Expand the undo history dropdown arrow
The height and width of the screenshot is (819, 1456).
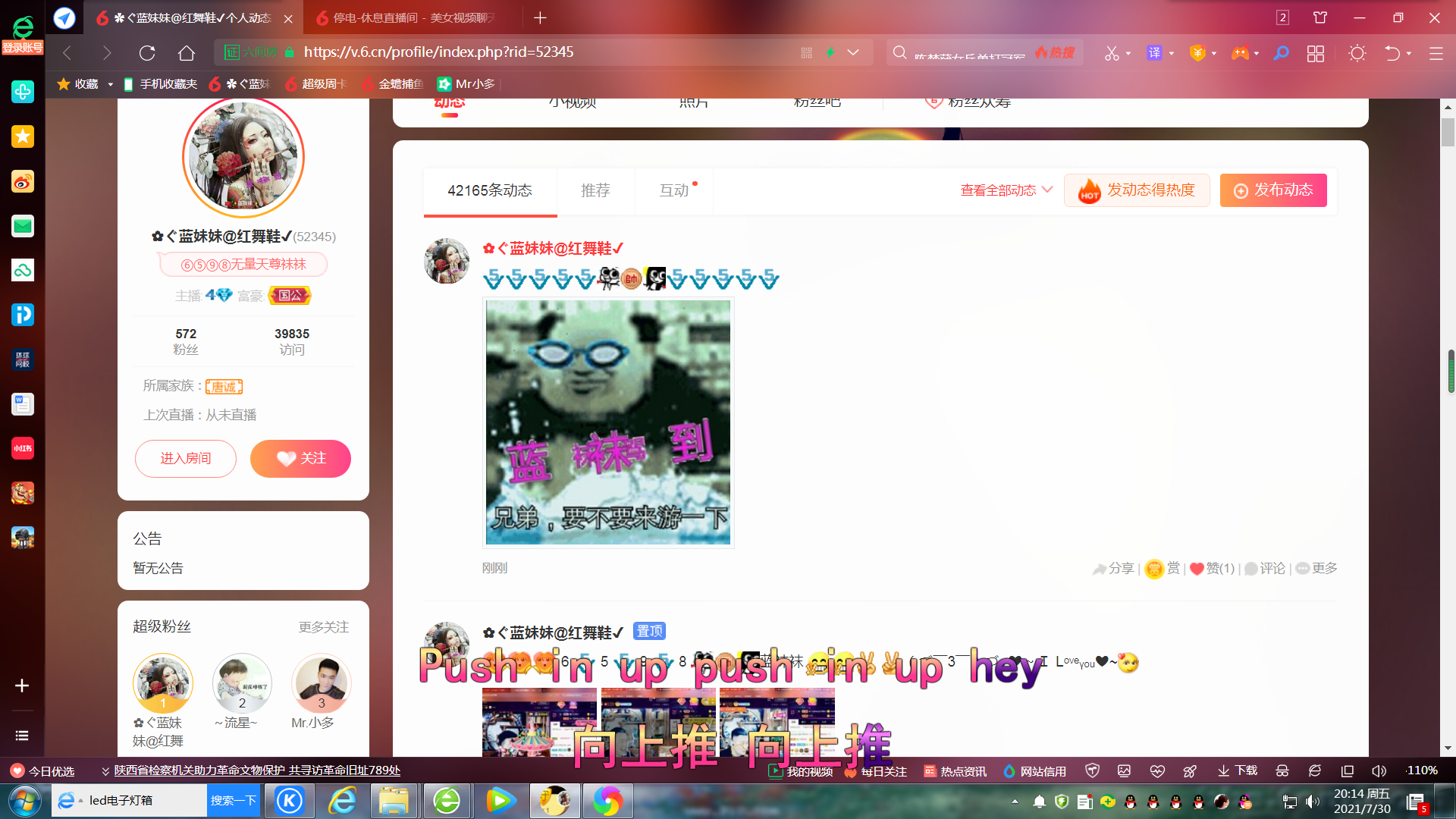click(x=1409, y=53)
